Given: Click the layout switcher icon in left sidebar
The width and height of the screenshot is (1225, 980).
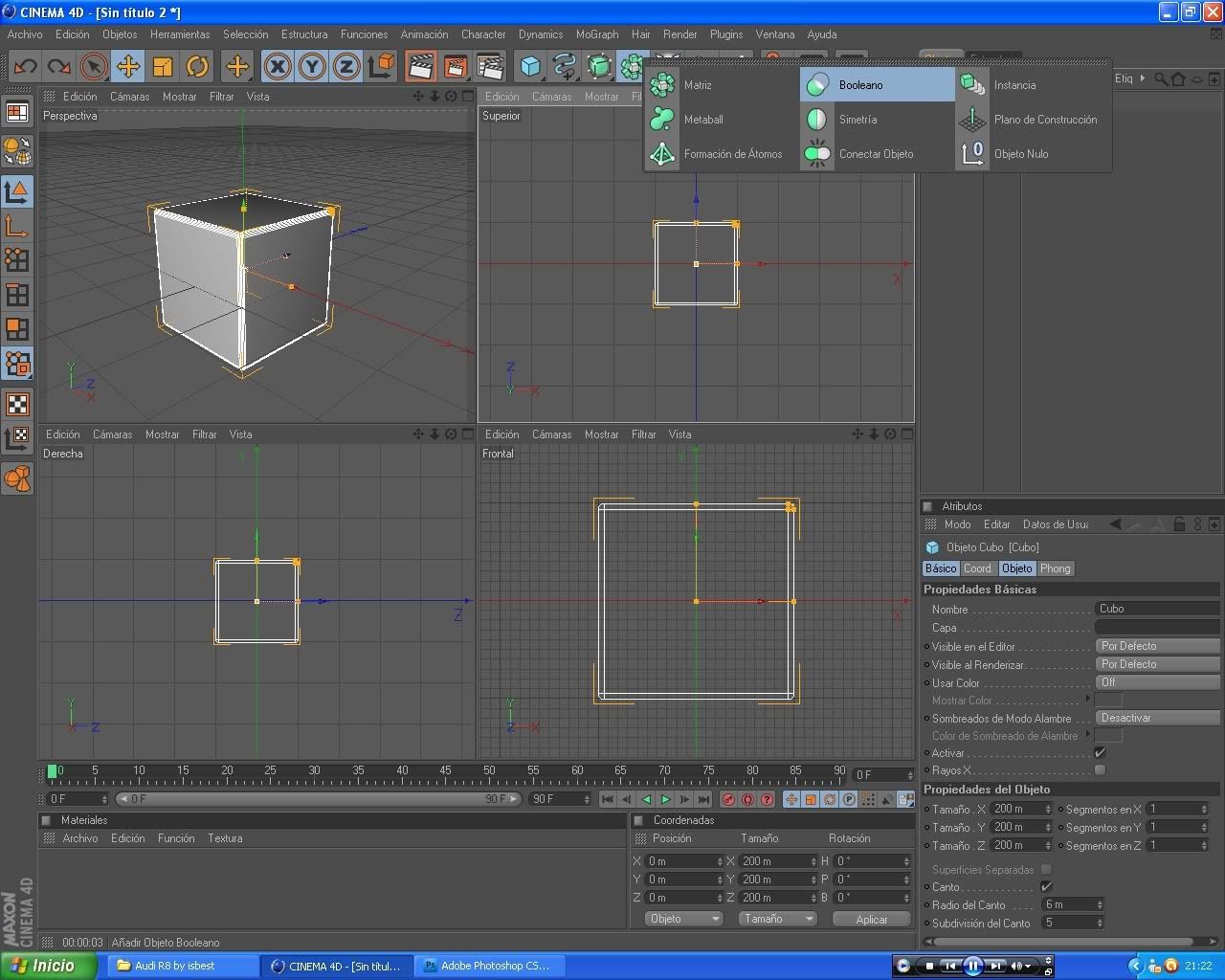Looking at the screenshot, I should pyautogui.click(x=17, y=113).
